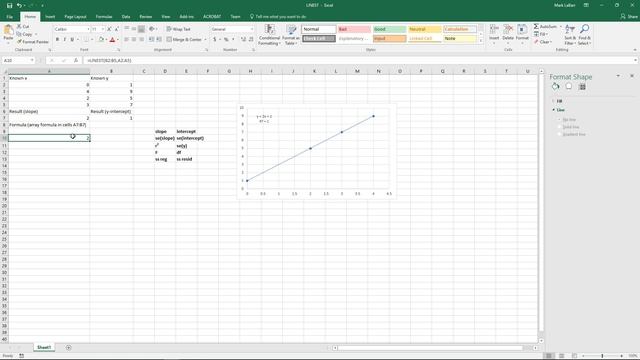Click the 'se(intercept)' cell
This screenshot has width=640, height=360.
pos(190,138)
